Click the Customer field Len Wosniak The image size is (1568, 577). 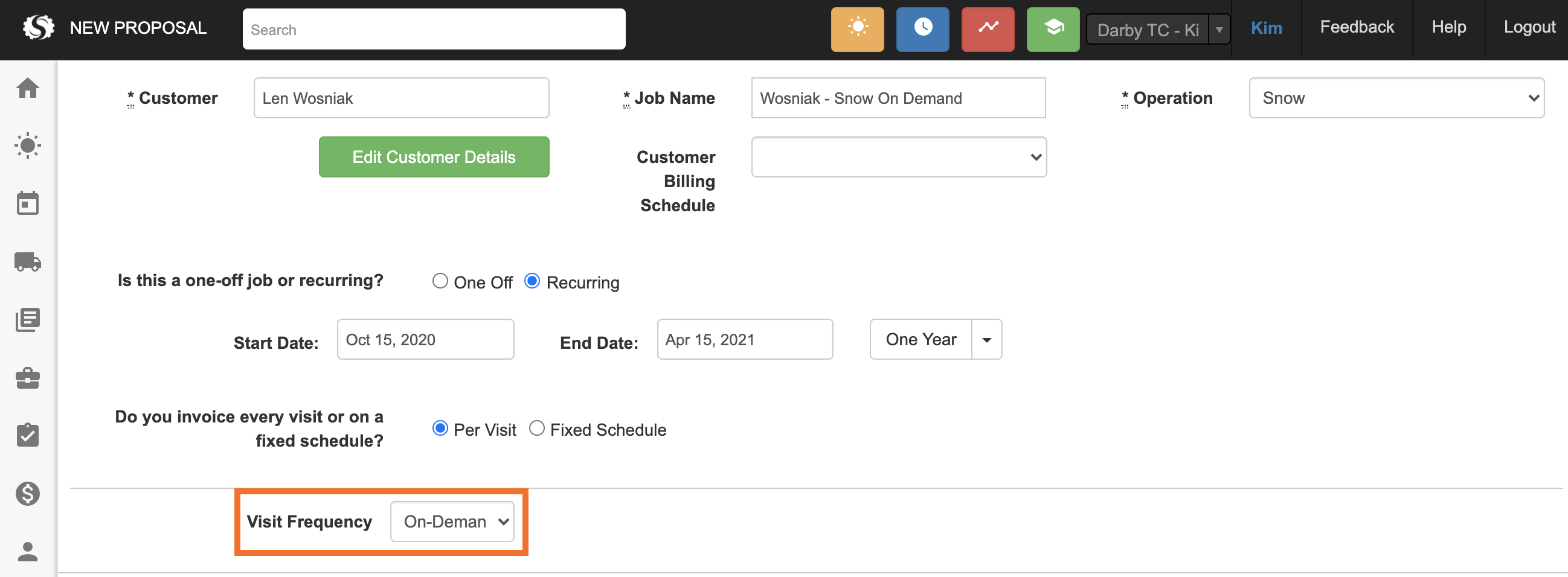(x=401, y=98)
